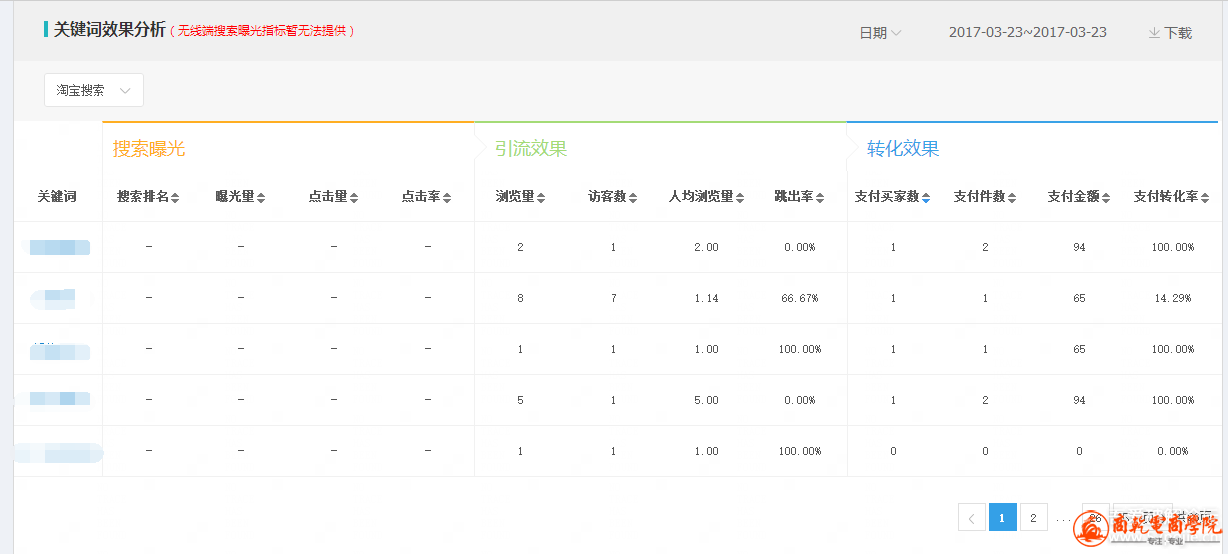Click the sort arrows beside 浏览量
The width and height of the screenshot is (1228, 554).
click(x=541, y=198)
